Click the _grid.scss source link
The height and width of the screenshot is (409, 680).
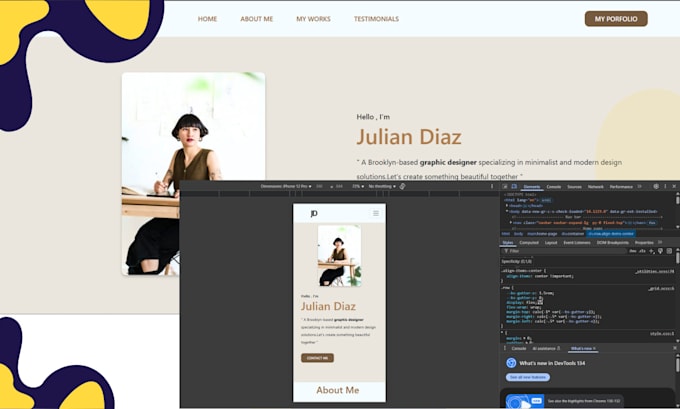click(661, 288)
